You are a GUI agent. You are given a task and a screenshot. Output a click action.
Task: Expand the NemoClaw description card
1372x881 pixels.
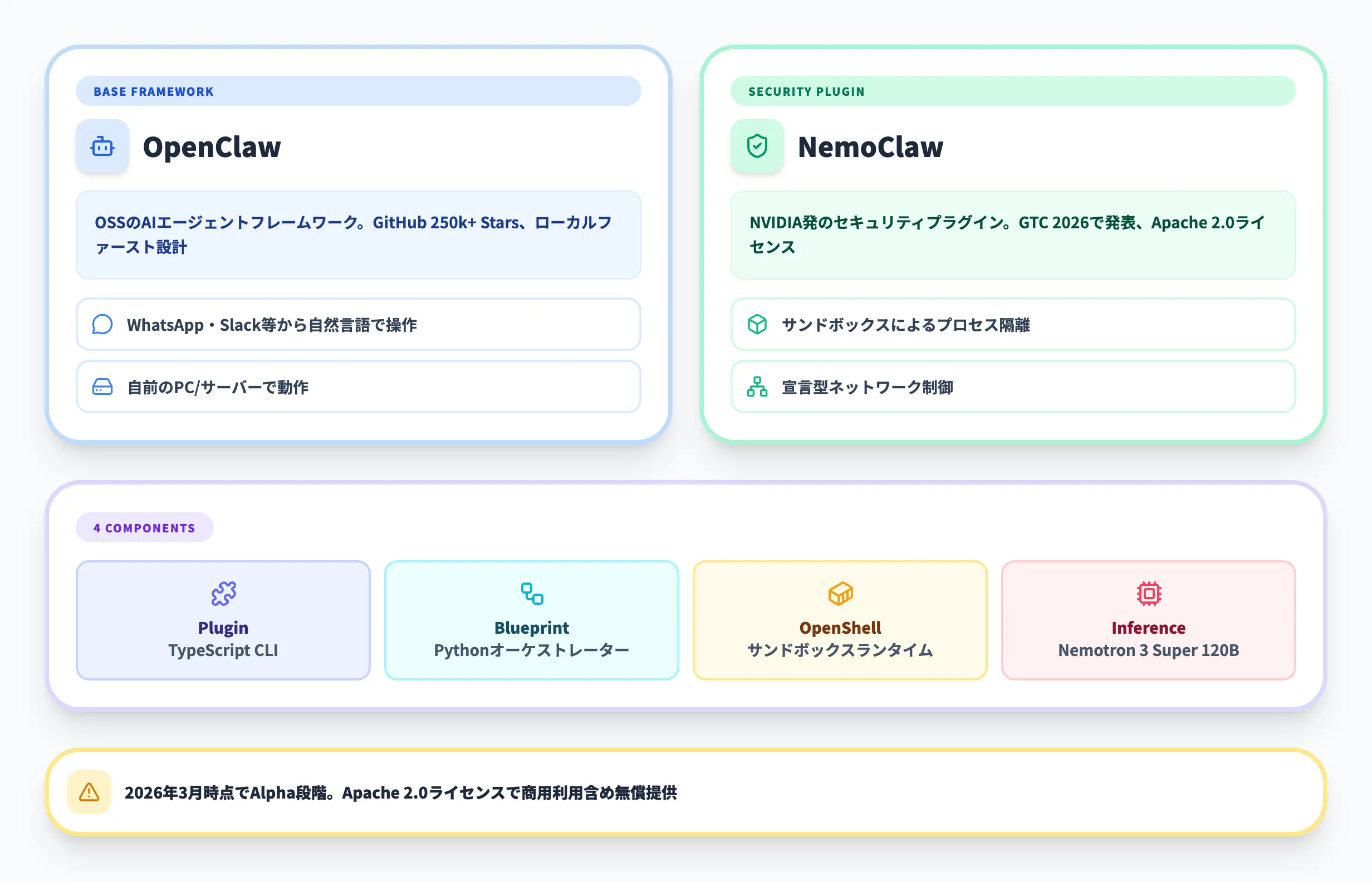tap(1013, 235)
